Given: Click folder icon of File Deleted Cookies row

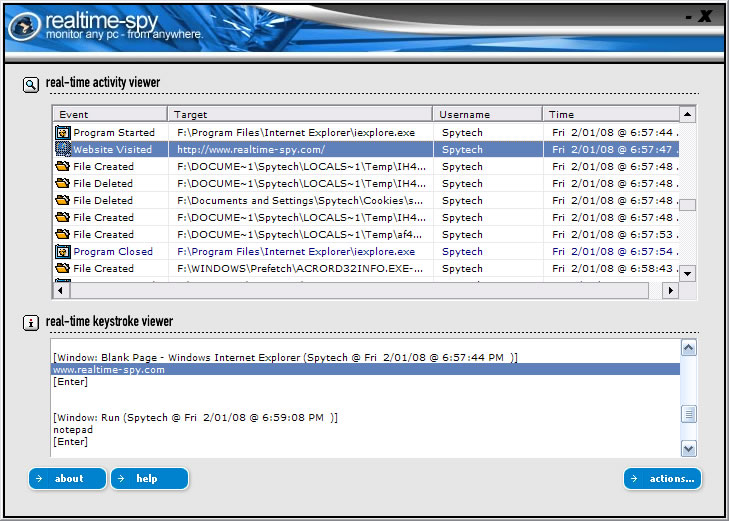Looking at the screenshot, I should pos(63,200).
